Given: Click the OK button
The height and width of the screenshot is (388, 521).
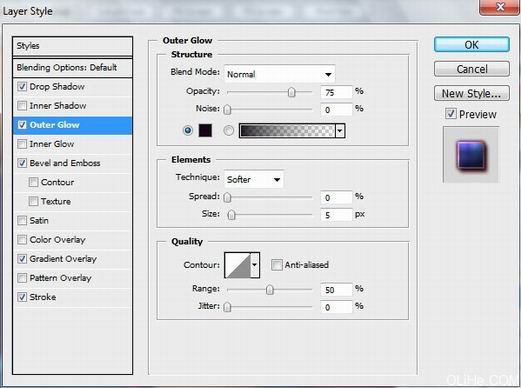Looking at the screenshot, I should [x=472, y=45].
